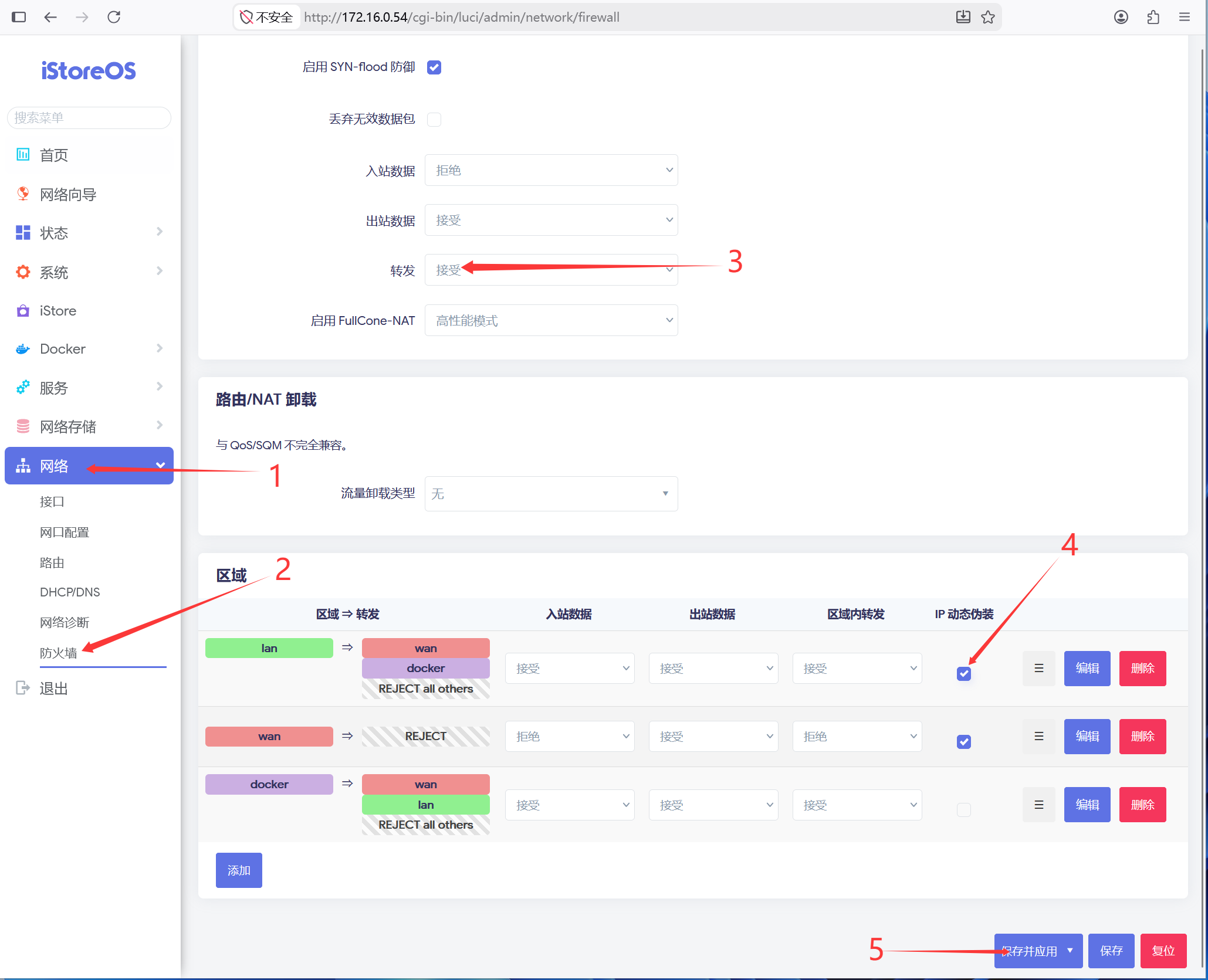Viewport: 1208px width, 980px height.
Task: Click the reorder handle for wan zone row
Action: pos(1038,736)
